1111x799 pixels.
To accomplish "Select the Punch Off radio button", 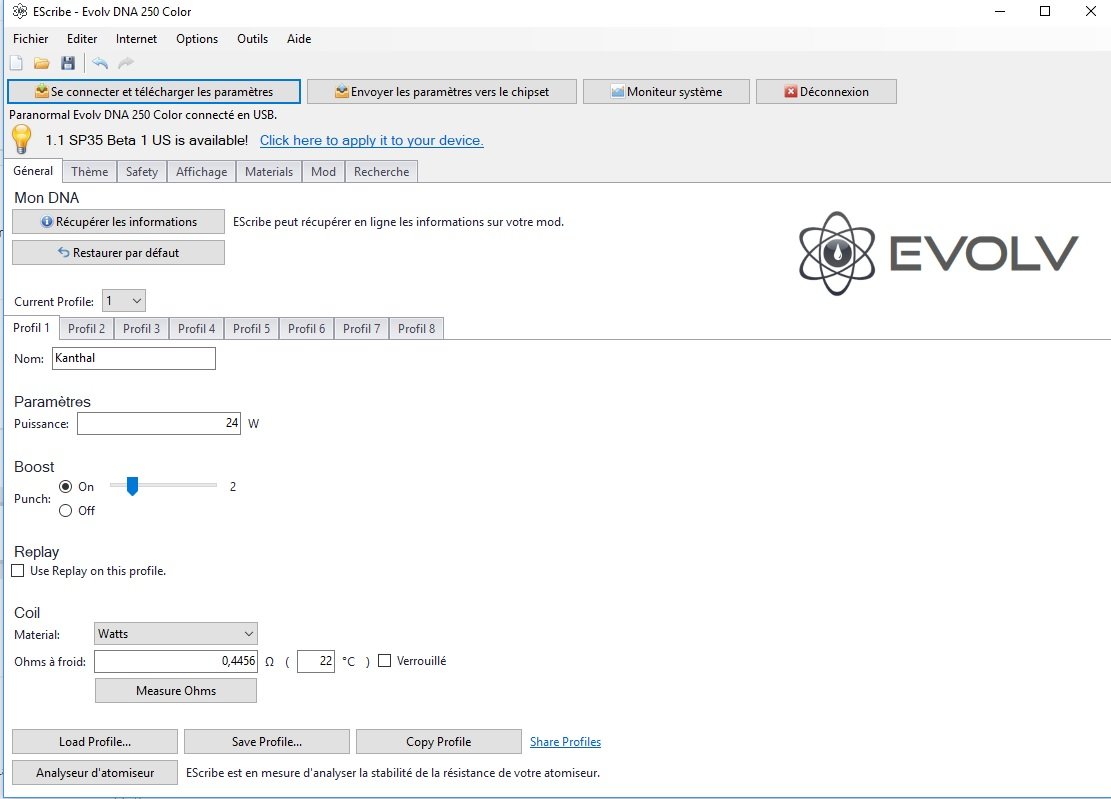I will coord(66,510).
